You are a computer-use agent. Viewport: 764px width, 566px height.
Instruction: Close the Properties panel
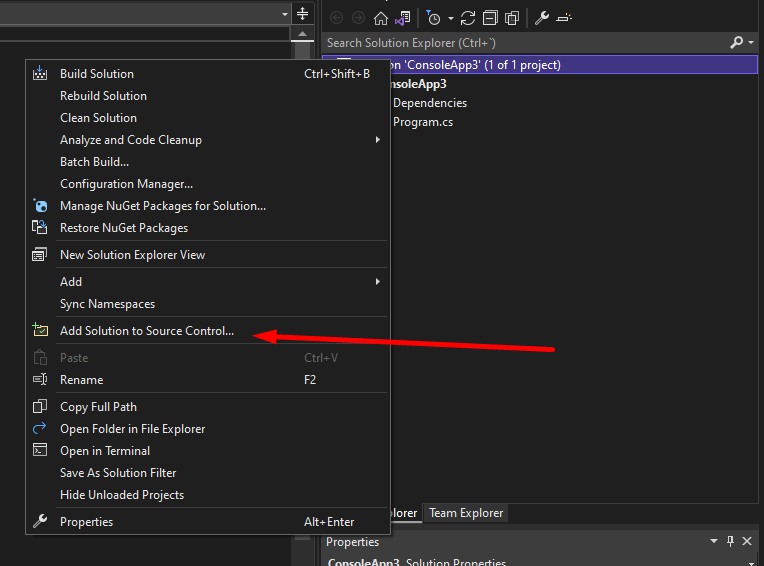coord(747,541)
